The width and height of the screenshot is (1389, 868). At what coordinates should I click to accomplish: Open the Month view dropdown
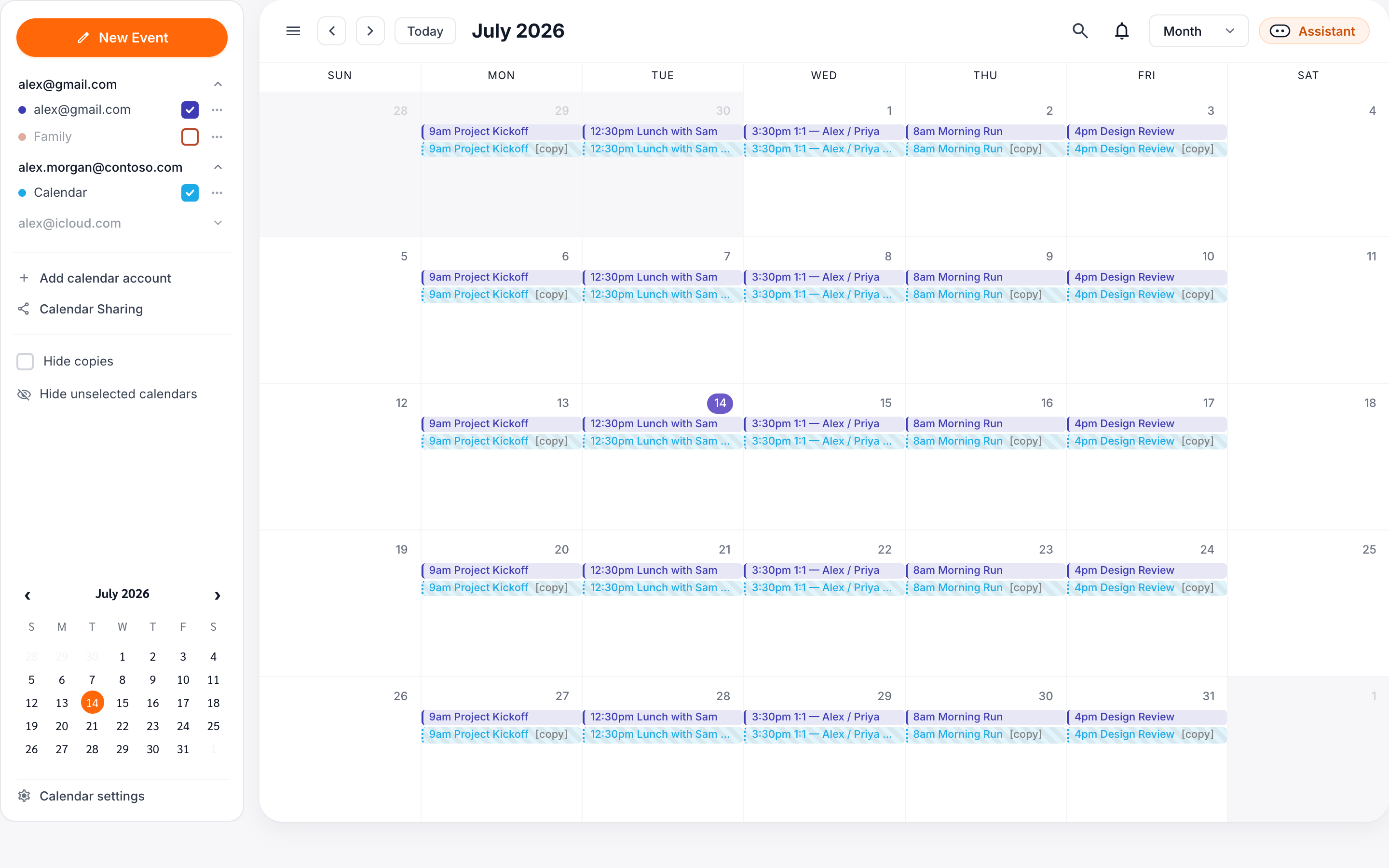point(1198,31)
